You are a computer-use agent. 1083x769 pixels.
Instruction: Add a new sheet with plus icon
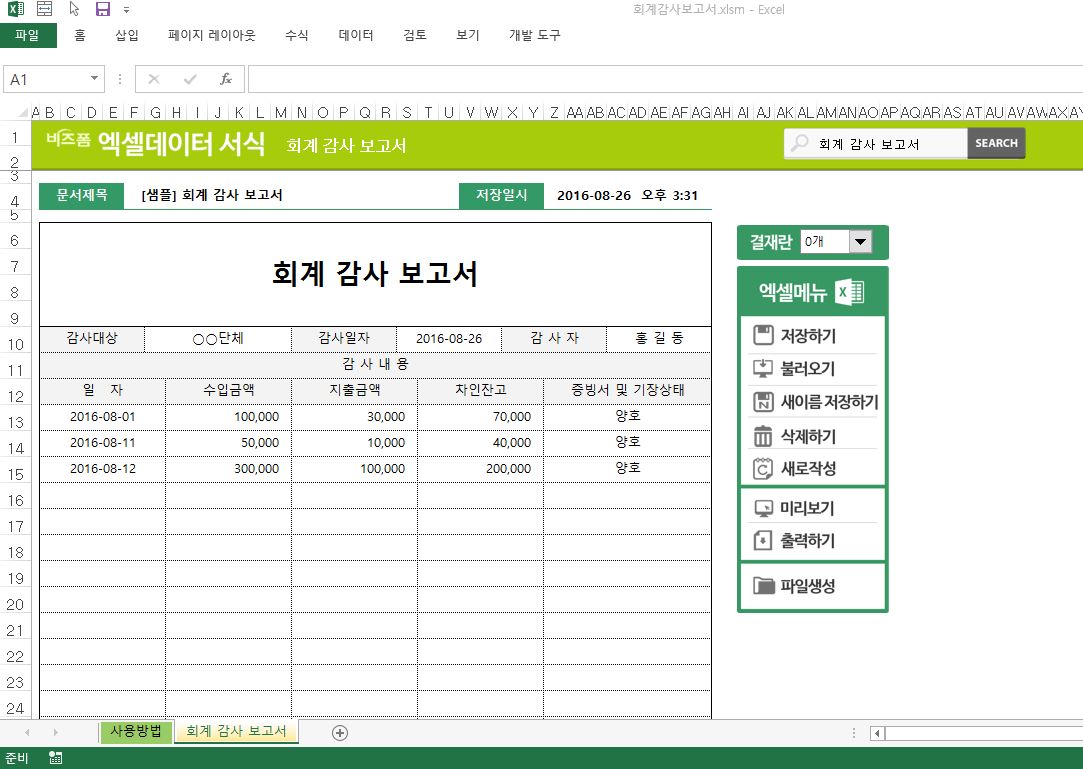340,733
